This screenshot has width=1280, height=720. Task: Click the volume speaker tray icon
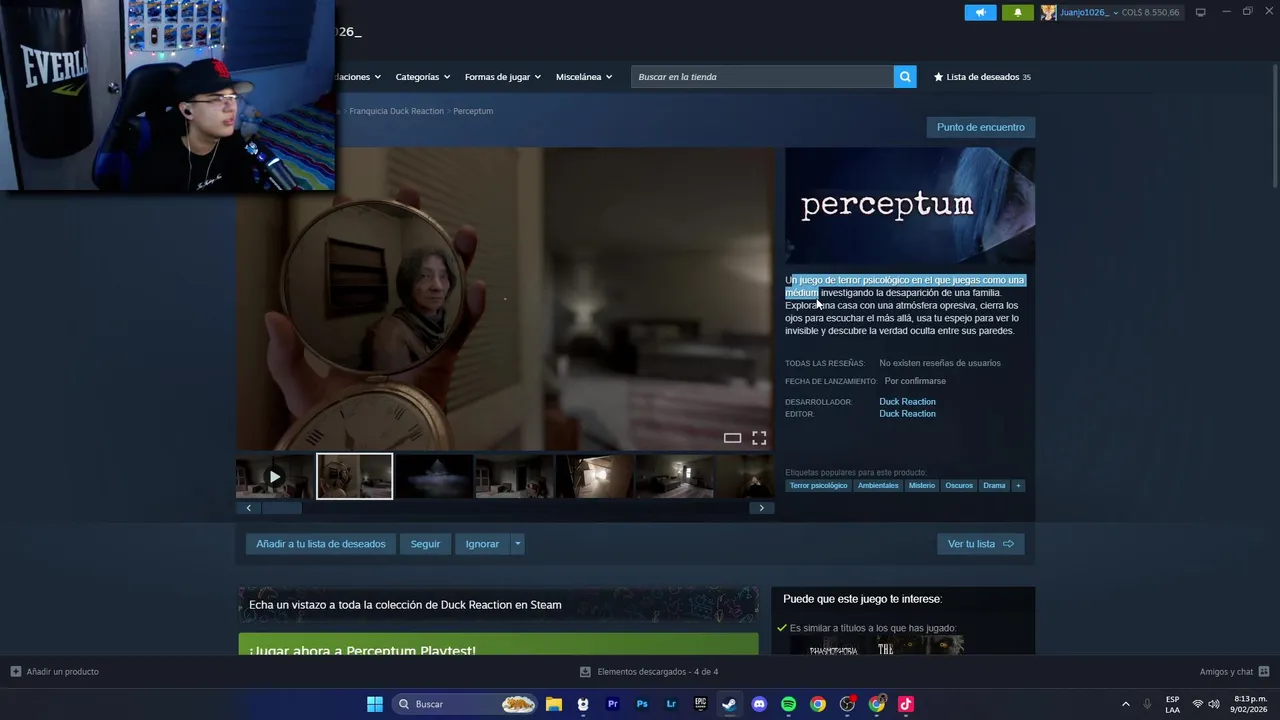(x=1214, y=704)
